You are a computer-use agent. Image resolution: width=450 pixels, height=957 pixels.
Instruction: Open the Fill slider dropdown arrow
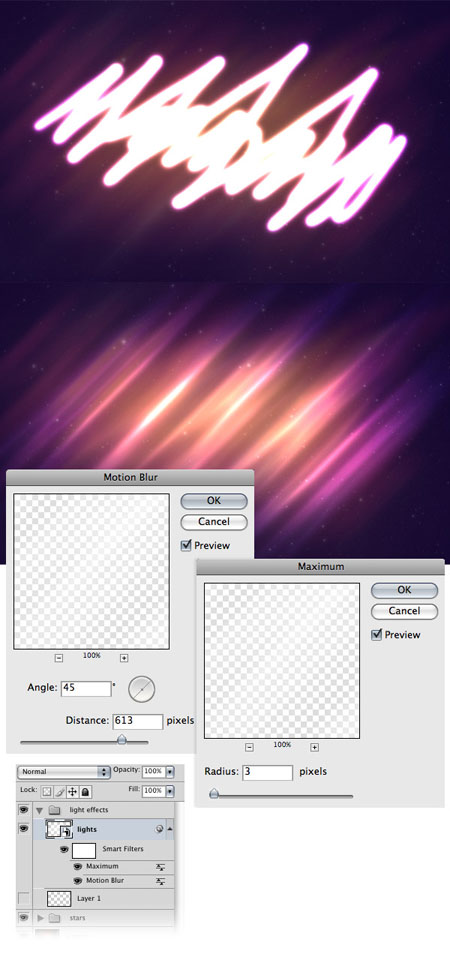tap(170, 791)
